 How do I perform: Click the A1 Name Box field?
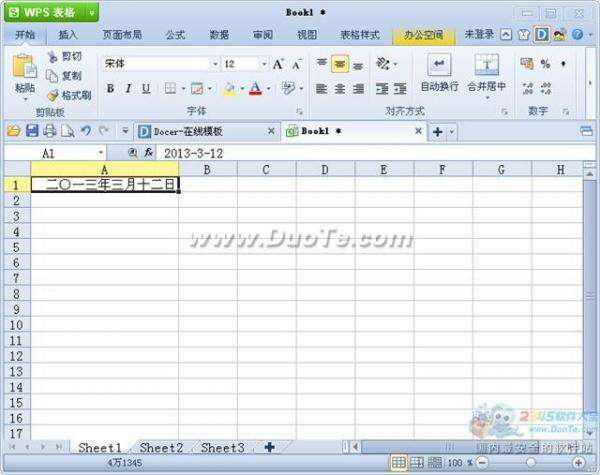(54, 153)
